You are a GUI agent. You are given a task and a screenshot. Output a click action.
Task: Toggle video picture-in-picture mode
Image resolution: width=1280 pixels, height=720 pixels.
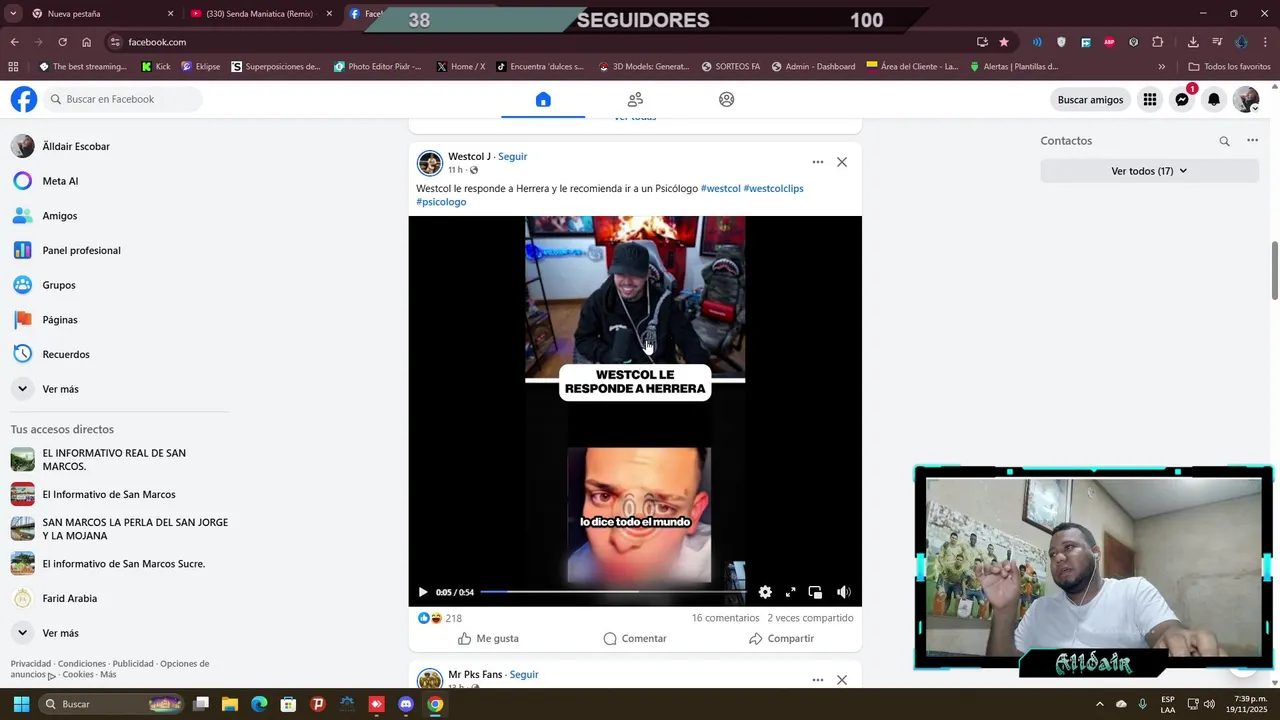[x=815, y=592]
